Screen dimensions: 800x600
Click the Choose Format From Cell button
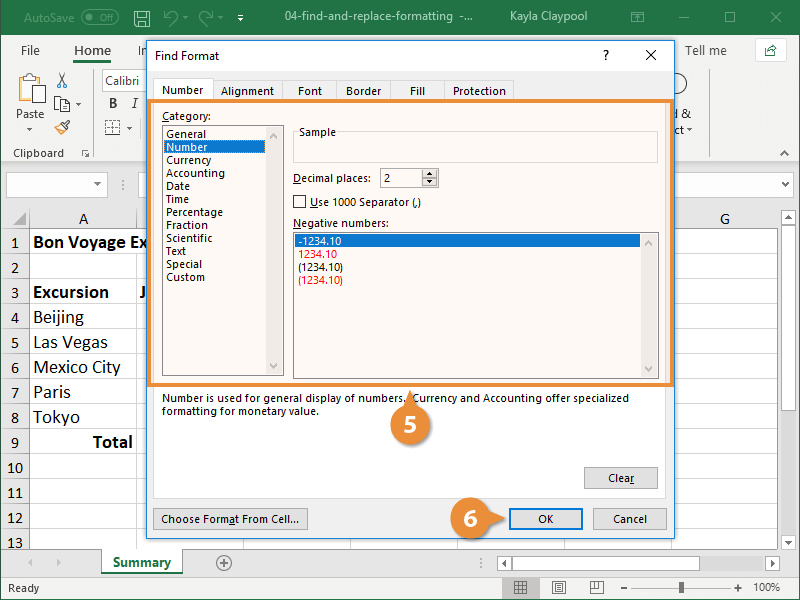tap(230, 519)
